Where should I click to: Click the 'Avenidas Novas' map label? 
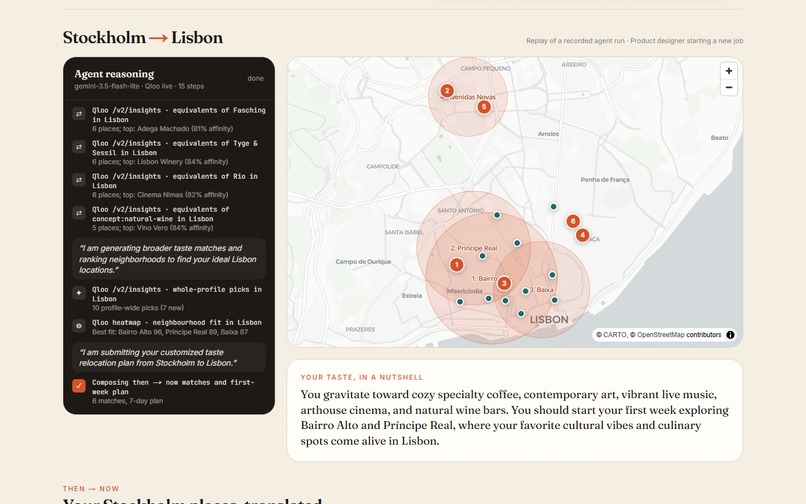coord(470,97)
